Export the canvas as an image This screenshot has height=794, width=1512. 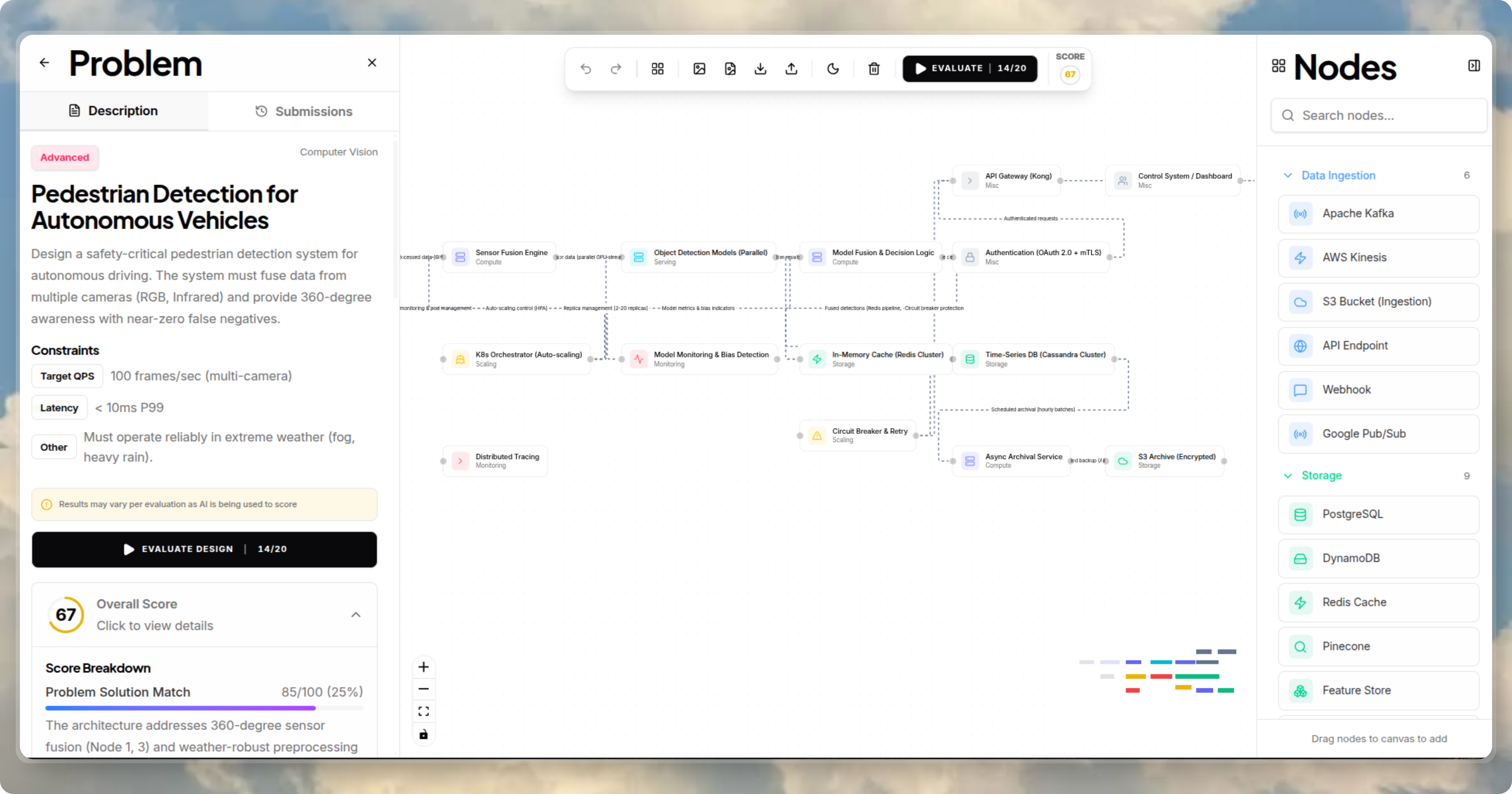699,69
